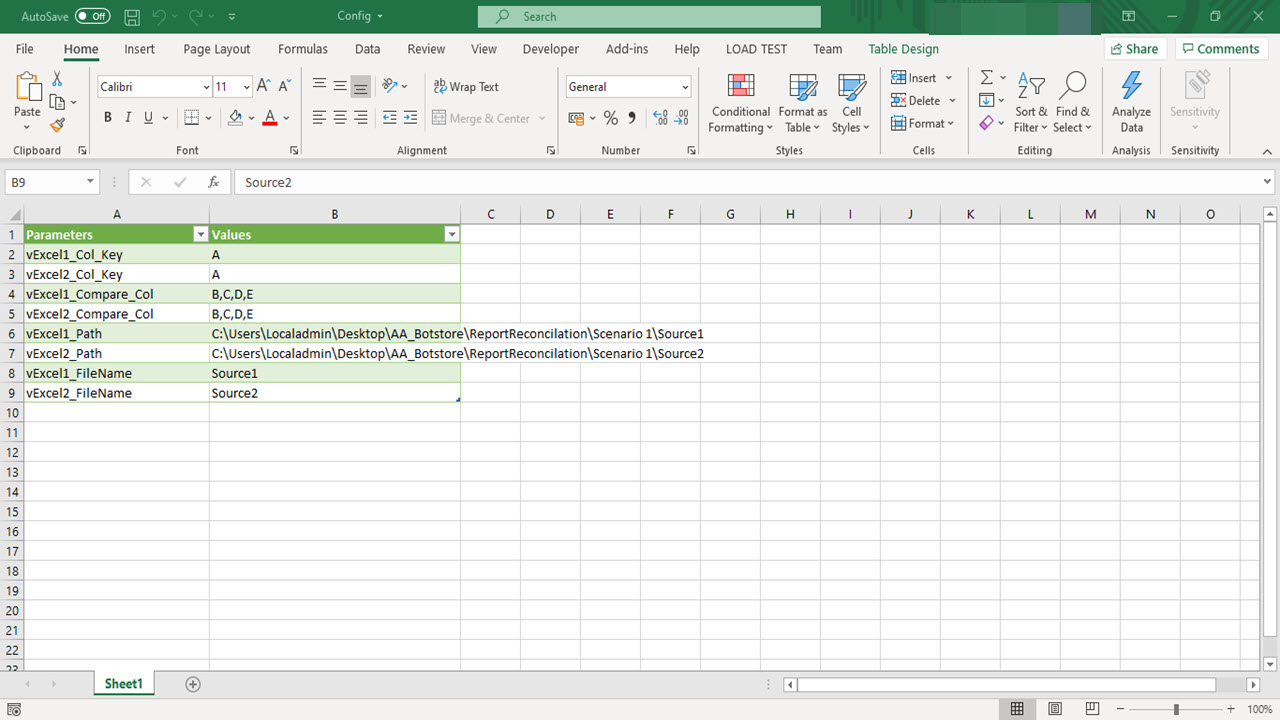Switch to the Data tab
This screenshot has height=720, width=1280.
pyautogui.click(x=367, y=49)
